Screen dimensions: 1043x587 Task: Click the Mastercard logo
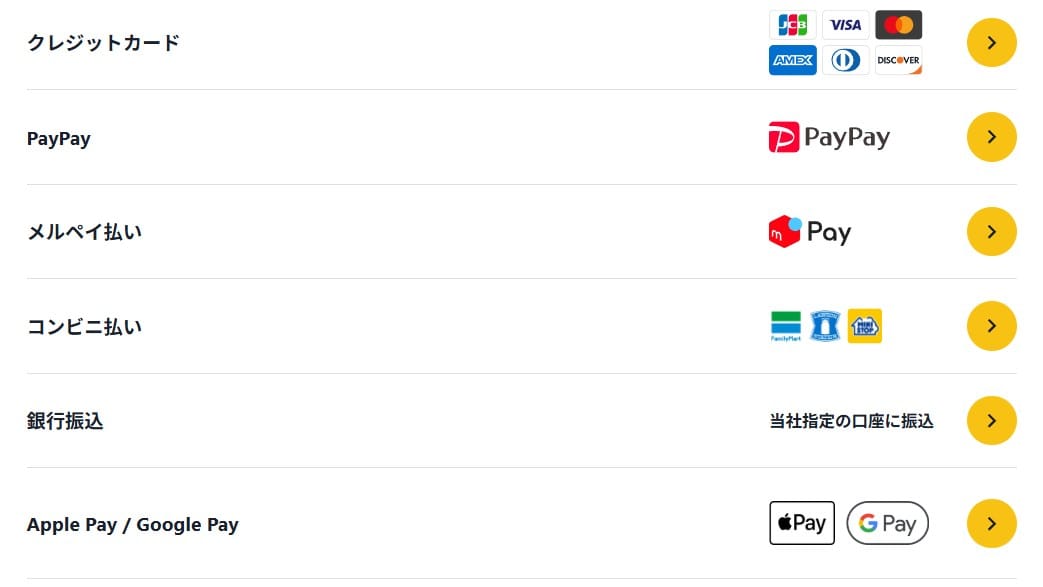(898, 25)
